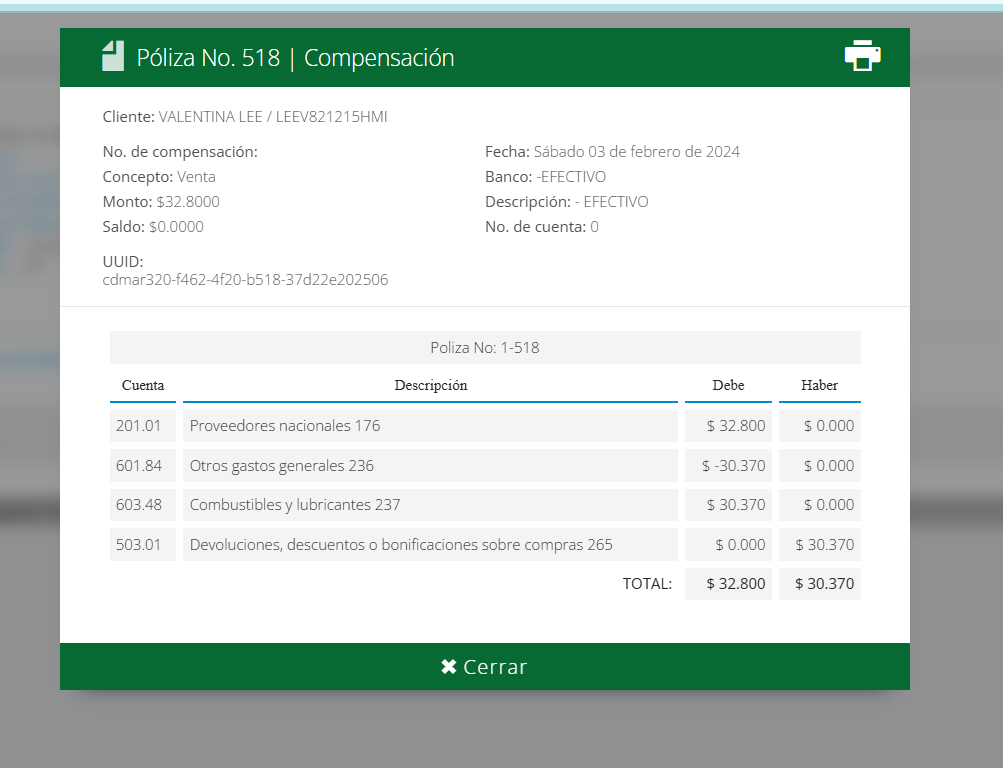This screenshot has width=1003, height=768.
Task: Click the Debe column header
Action: (728, 385)
